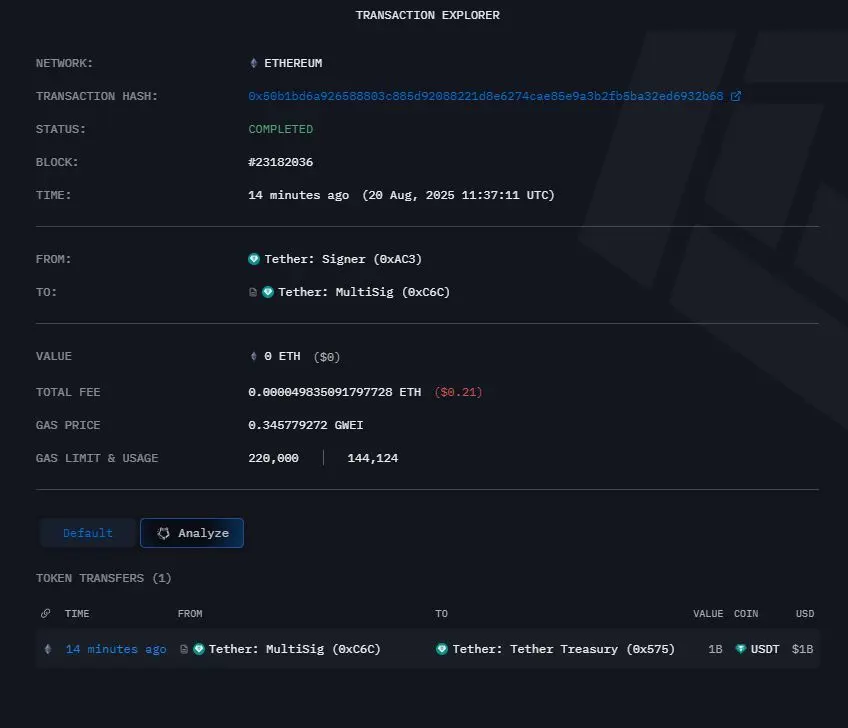Viewport: 848px width, 728px height.
Task: Click COIN column header in transfers table
Action: pyautogui.click(x=746, y=614)
